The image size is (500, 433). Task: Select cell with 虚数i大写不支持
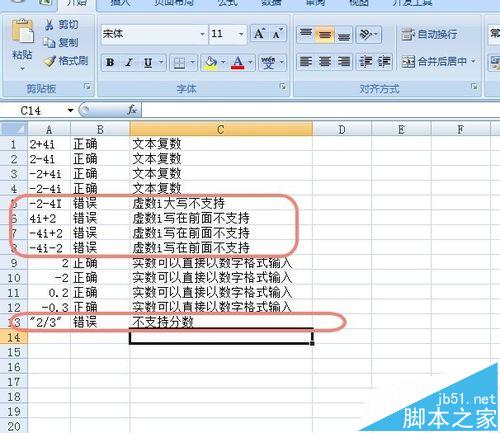[221, 203]
